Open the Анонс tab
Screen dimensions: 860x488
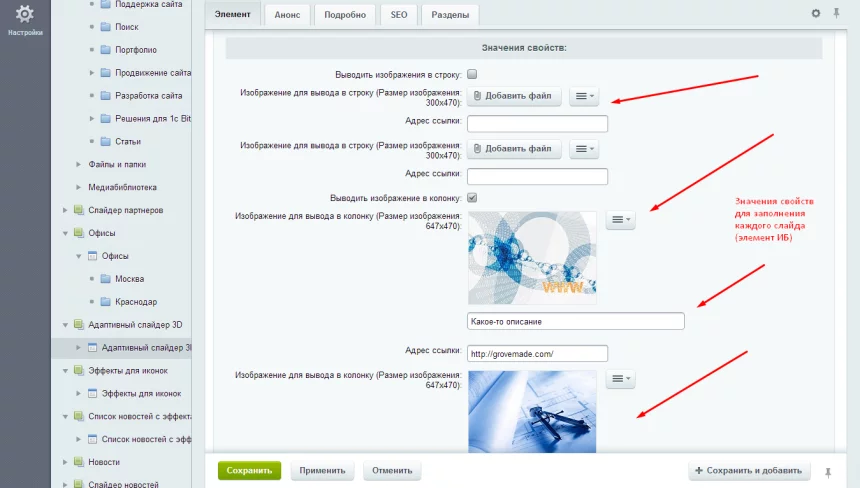[286, 15]
